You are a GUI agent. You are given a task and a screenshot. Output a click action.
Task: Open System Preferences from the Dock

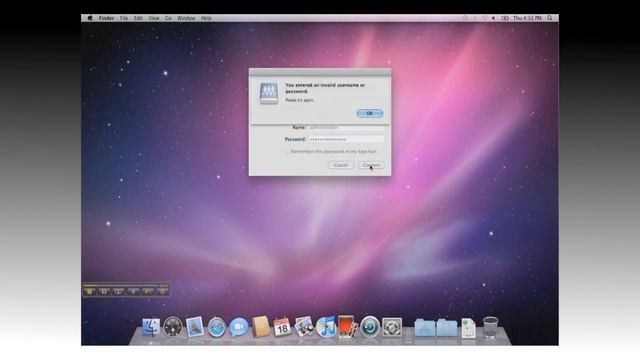[392, 327]
